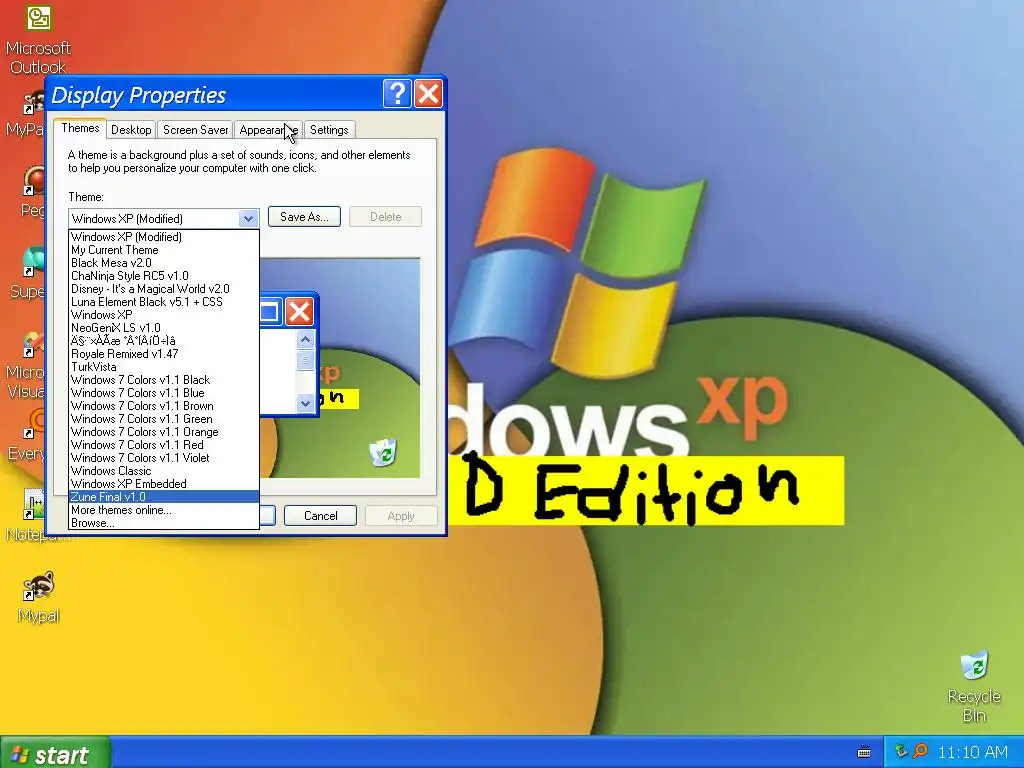Select highlighted Zune Final v1.0 theme

[x=164, y=497]
